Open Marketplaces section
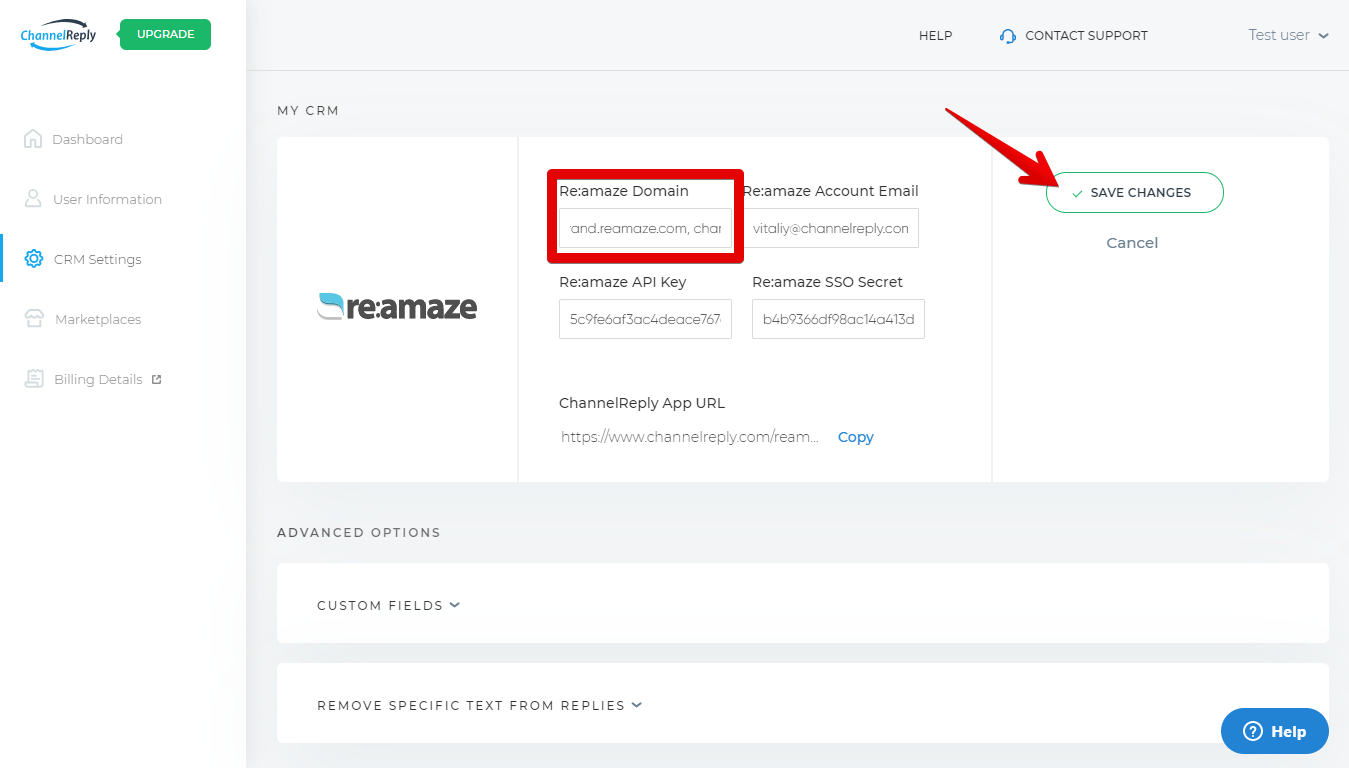 [98, 319]
